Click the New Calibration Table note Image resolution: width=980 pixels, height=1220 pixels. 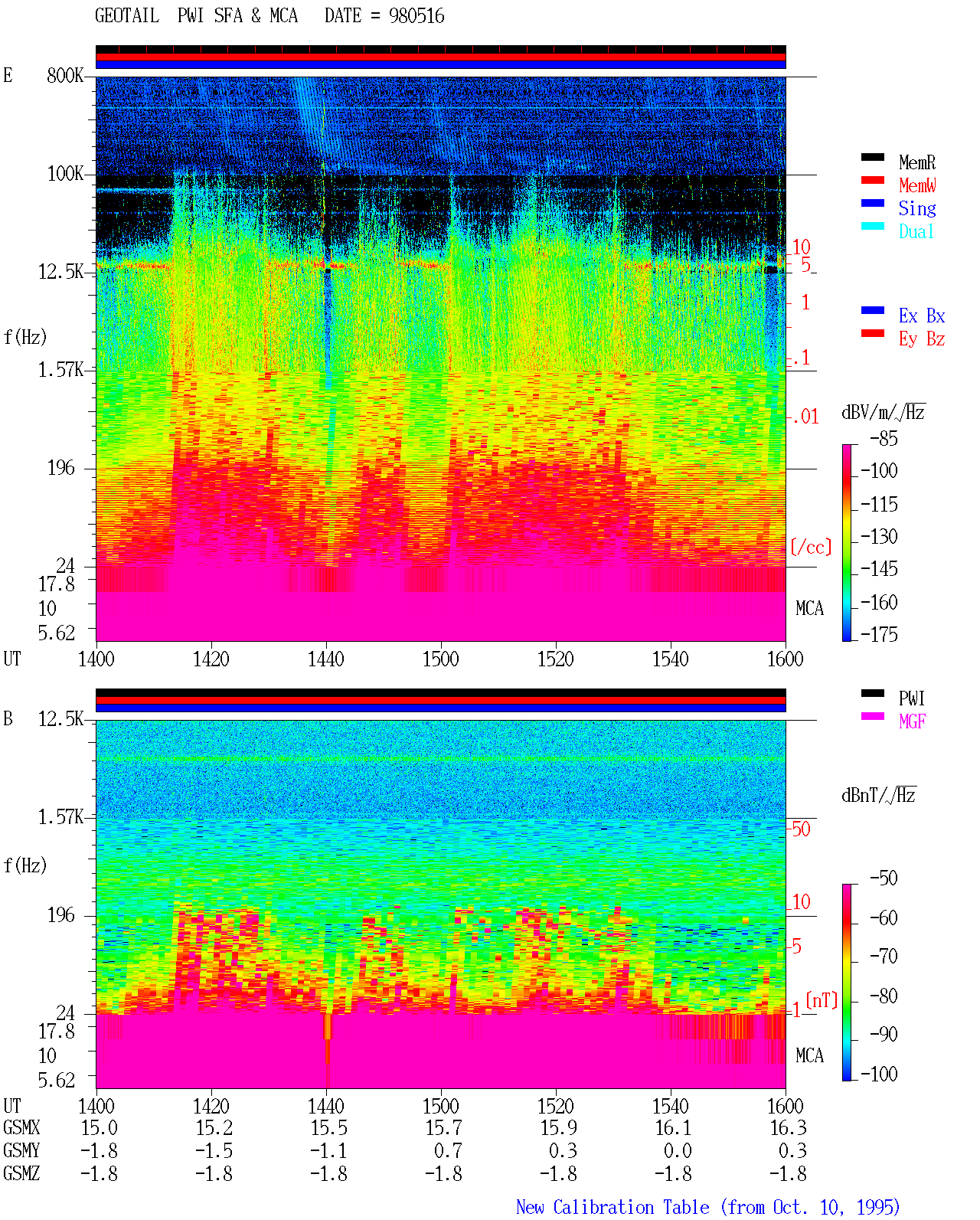click(x=708, y=1208)
